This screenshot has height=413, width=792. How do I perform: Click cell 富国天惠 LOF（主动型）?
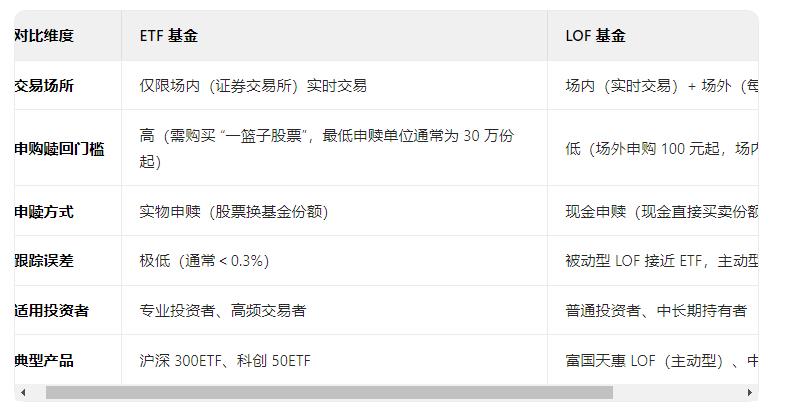pyautogui.click(x=653, y=360)
